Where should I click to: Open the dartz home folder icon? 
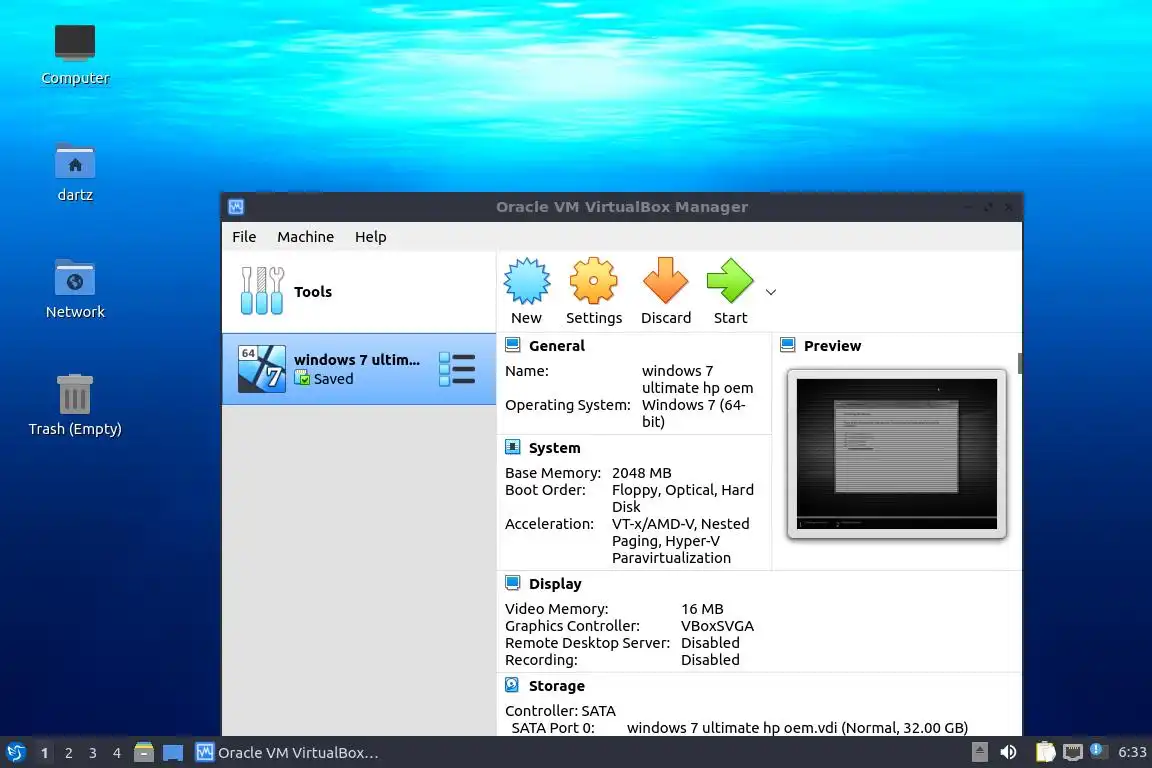pyautogui.click(x=75, y=172)
